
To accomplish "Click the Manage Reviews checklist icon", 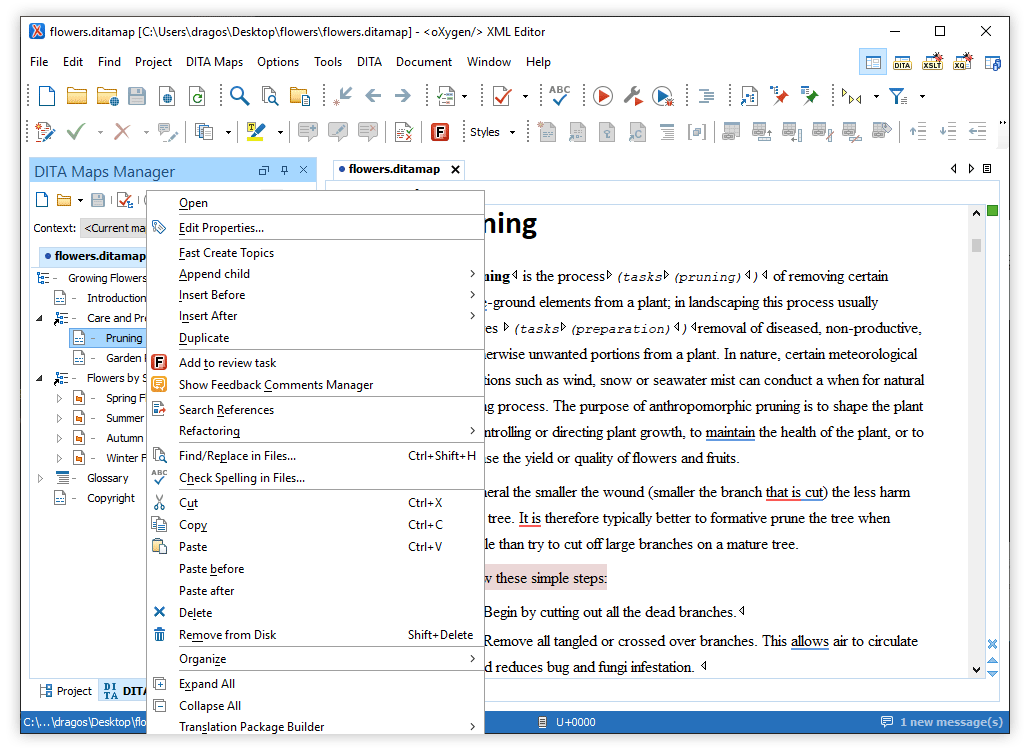I will point(403,132).
